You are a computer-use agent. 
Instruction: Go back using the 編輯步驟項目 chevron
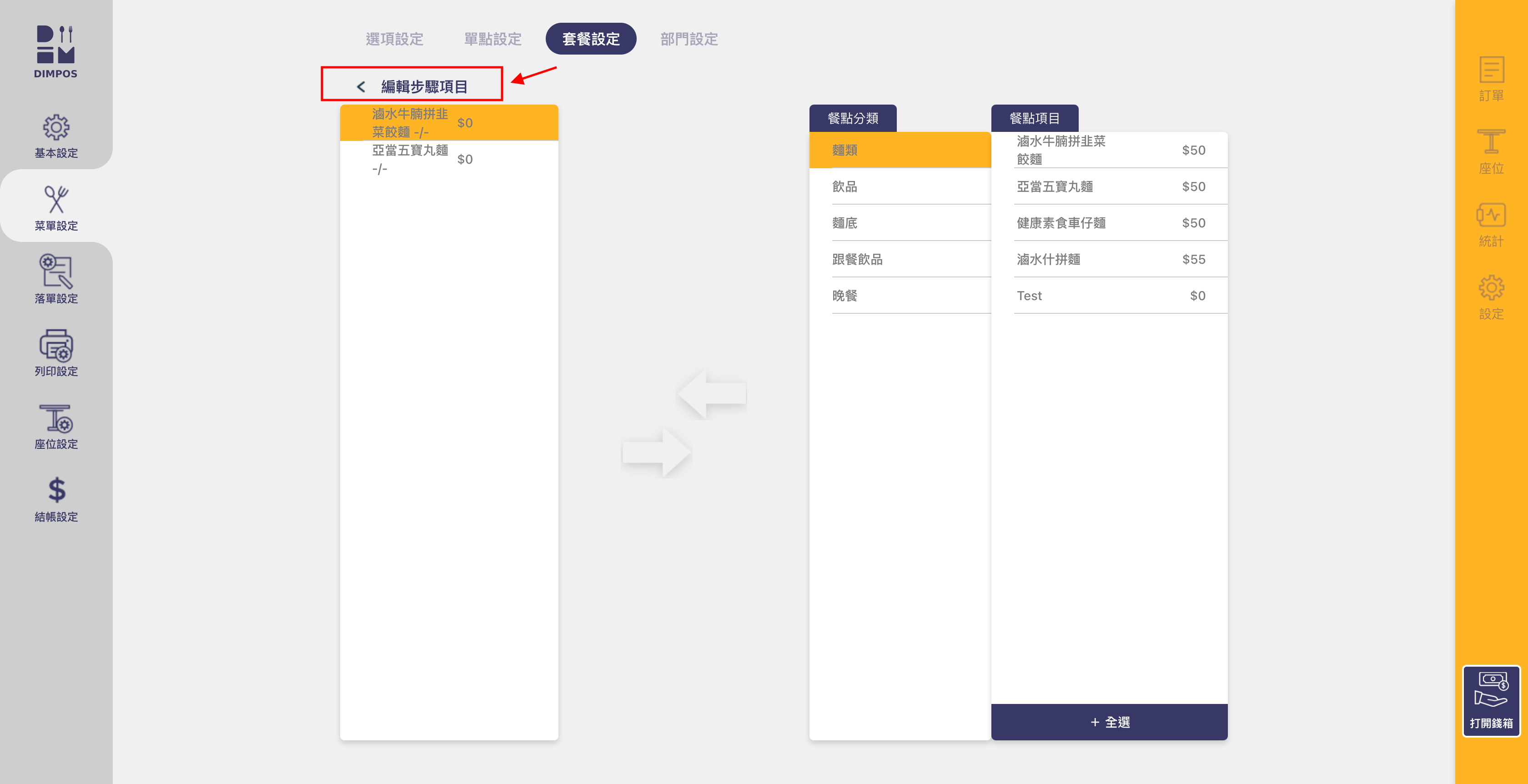click(x=361, y=86)
